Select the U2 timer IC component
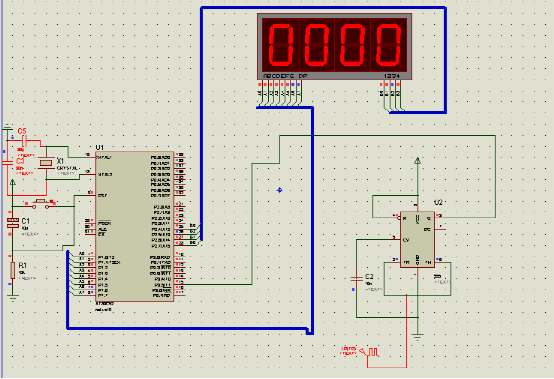 (417, 239)
